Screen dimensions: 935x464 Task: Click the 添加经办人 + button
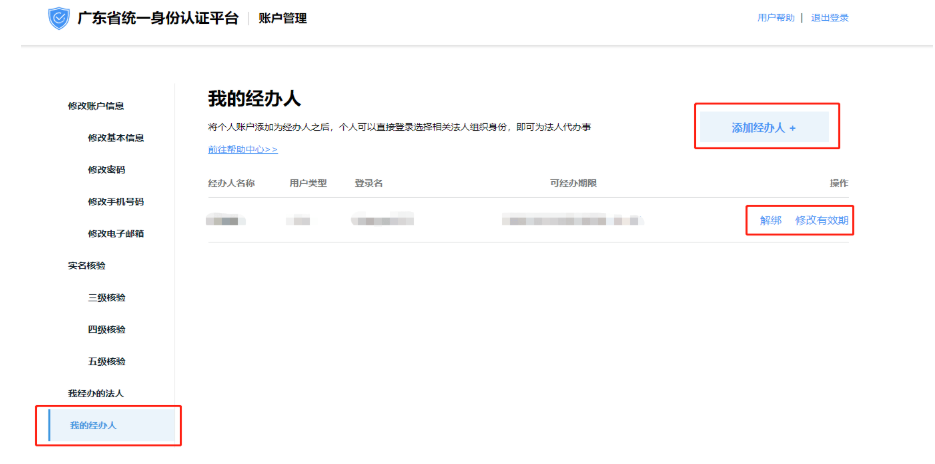(x=764, y=128)
